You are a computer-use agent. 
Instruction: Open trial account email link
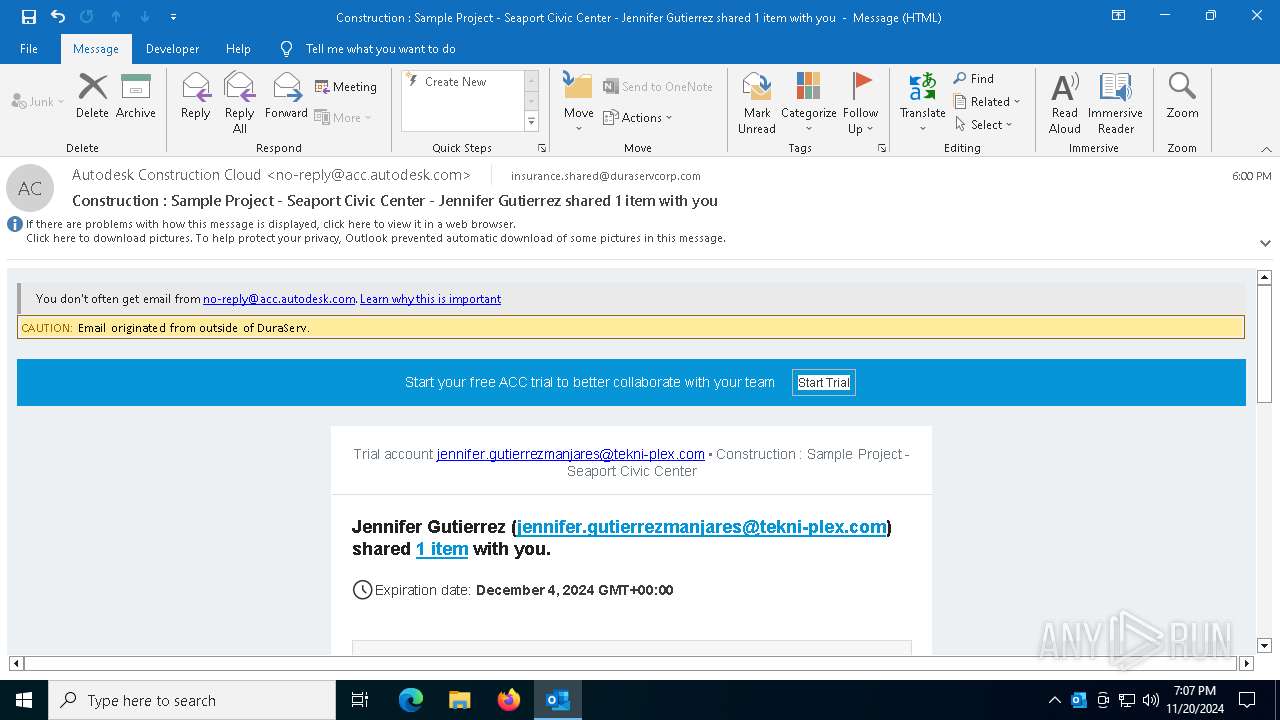[x=571, y=454]
